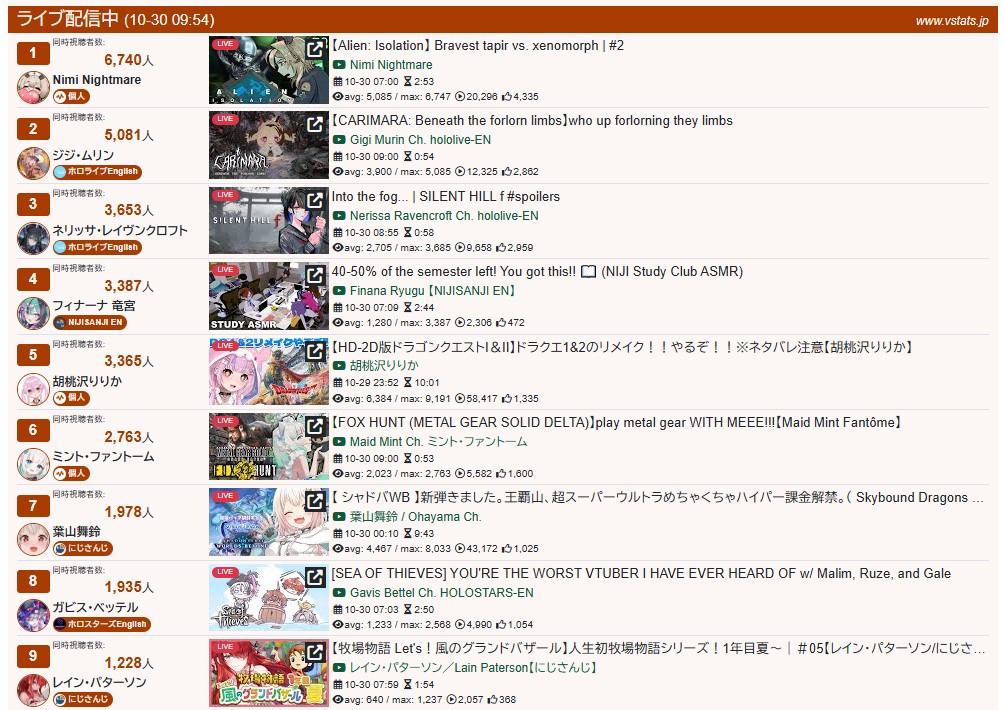Viewport: 1003px width, 710px height.
Task: Select streamer name ジジ・ムリン in rank 2
Action: click(83, 155)
